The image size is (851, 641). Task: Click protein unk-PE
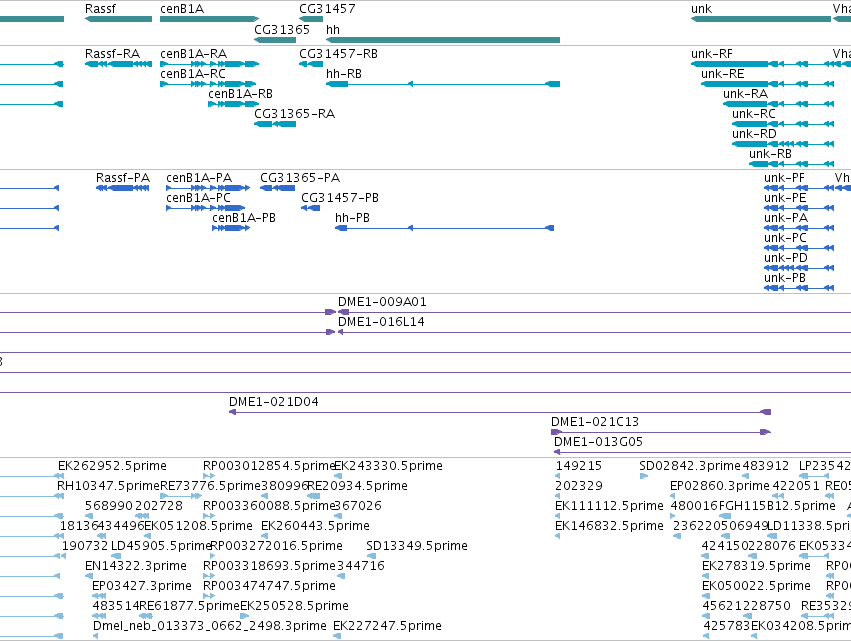(799, 208)
